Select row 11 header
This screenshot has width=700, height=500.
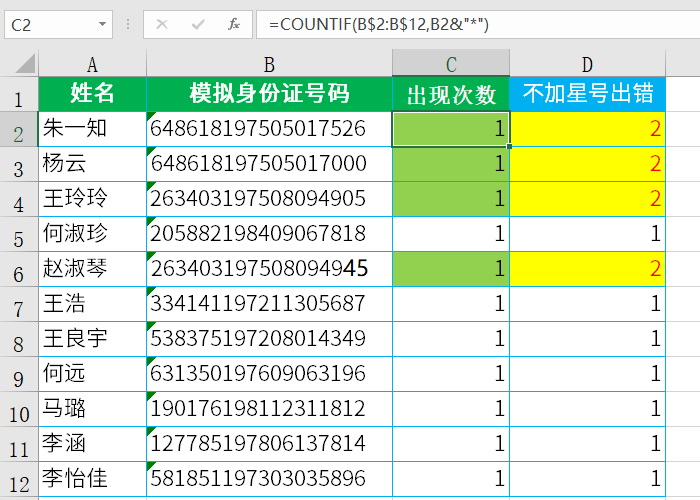[x=19, y=444]
